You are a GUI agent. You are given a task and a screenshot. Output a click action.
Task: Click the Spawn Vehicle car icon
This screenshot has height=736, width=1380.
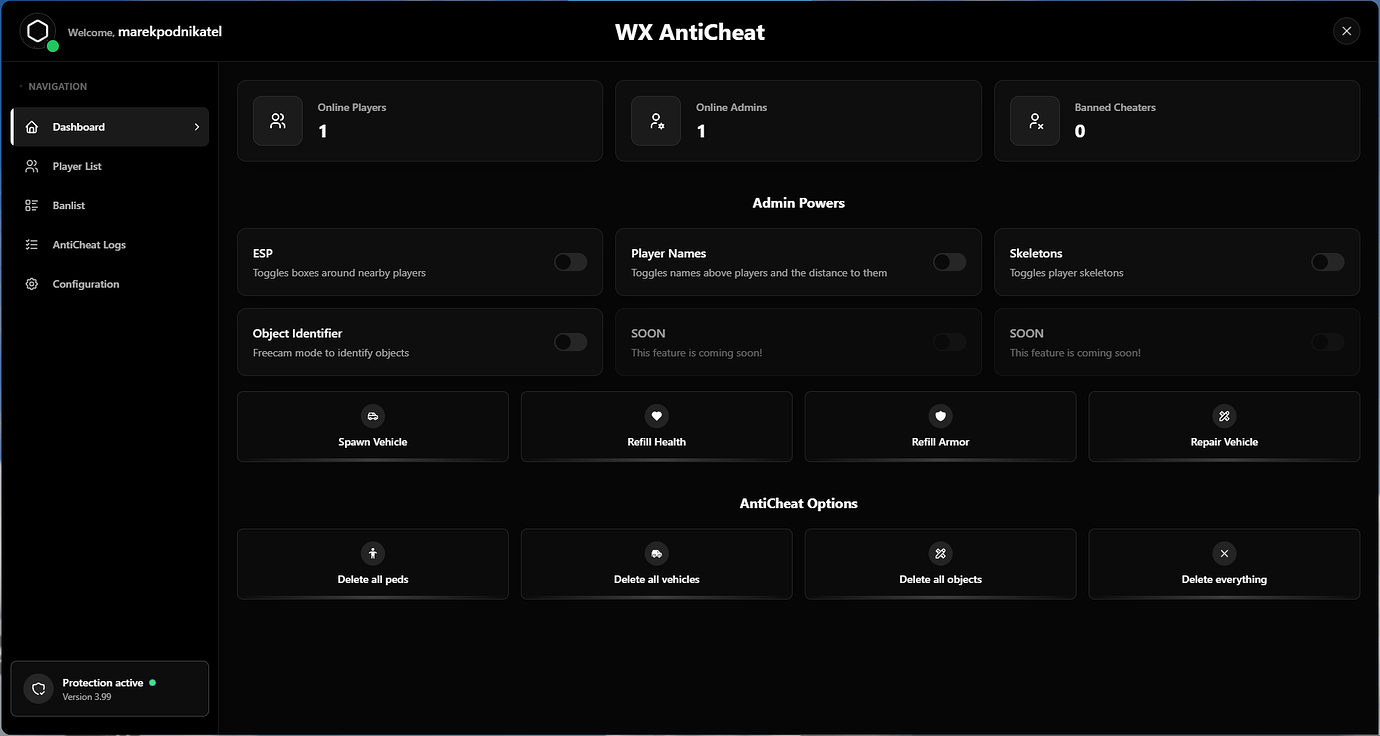pos(372,416)
